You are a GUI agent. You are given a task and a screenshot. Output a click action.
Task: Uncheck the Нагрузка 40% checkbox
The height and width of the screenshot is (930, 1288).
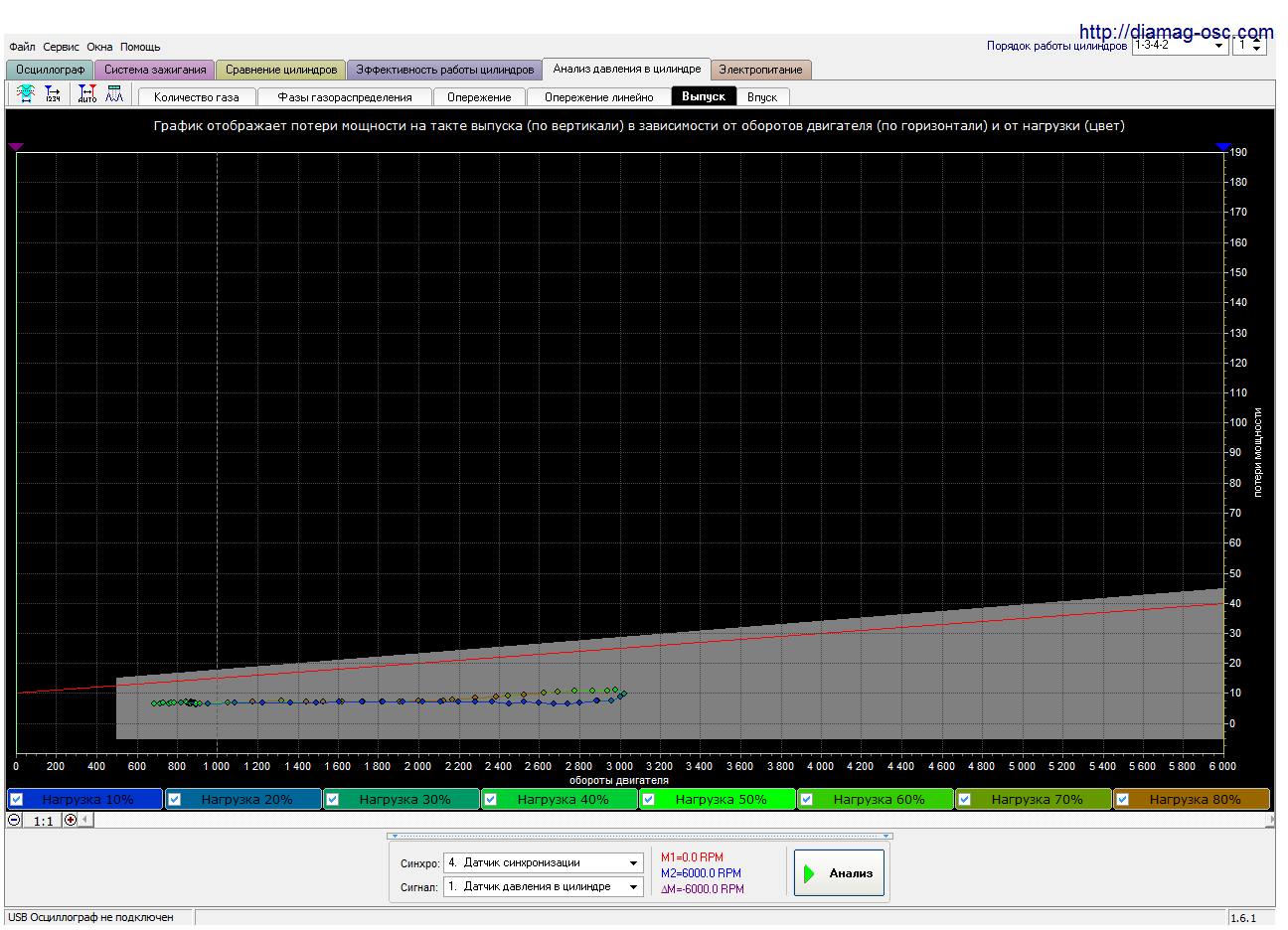pyautogui.click(x=490, y=799)
